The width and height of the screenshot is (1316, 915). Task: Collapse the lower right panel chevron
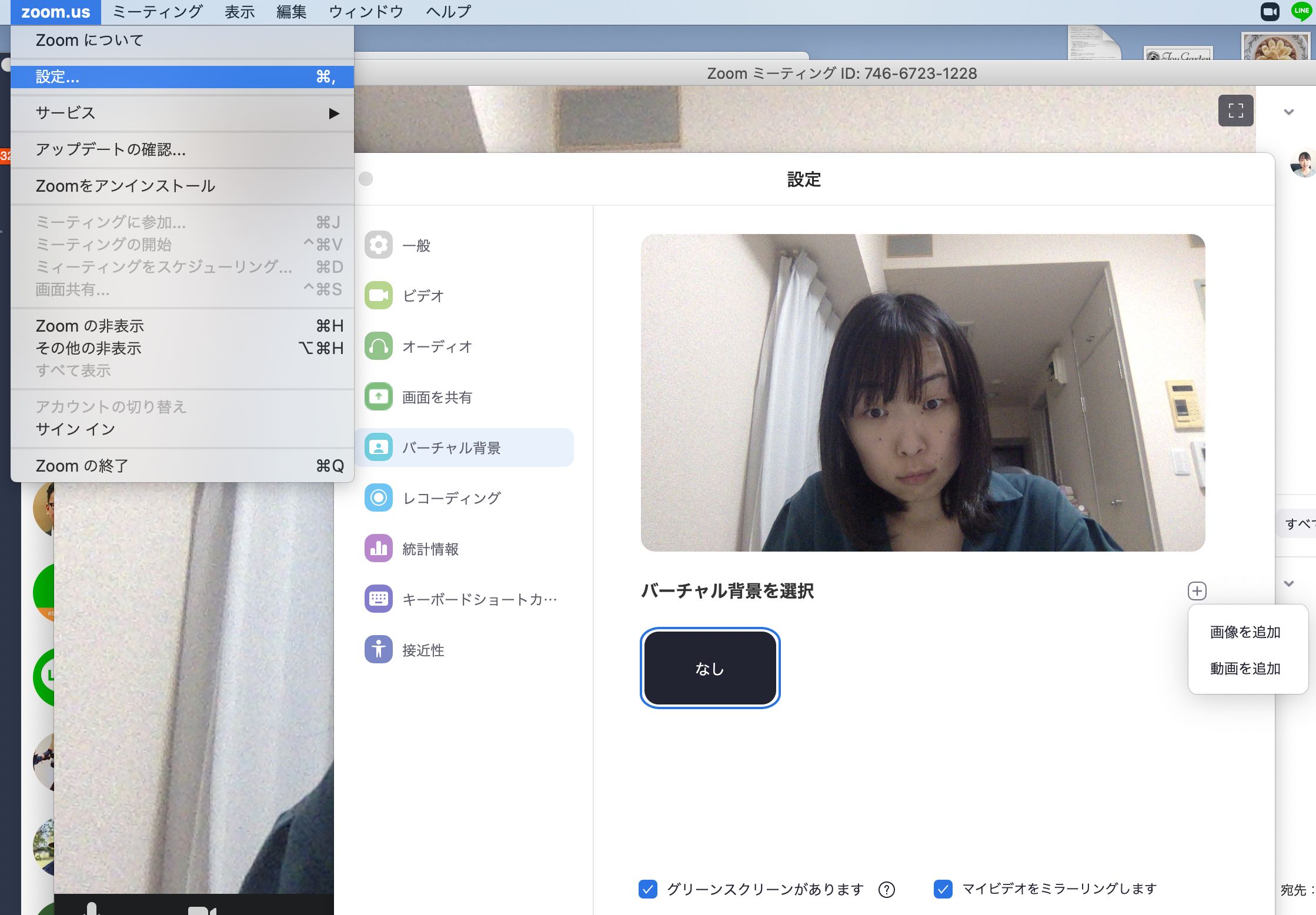tap(1289, 583)
